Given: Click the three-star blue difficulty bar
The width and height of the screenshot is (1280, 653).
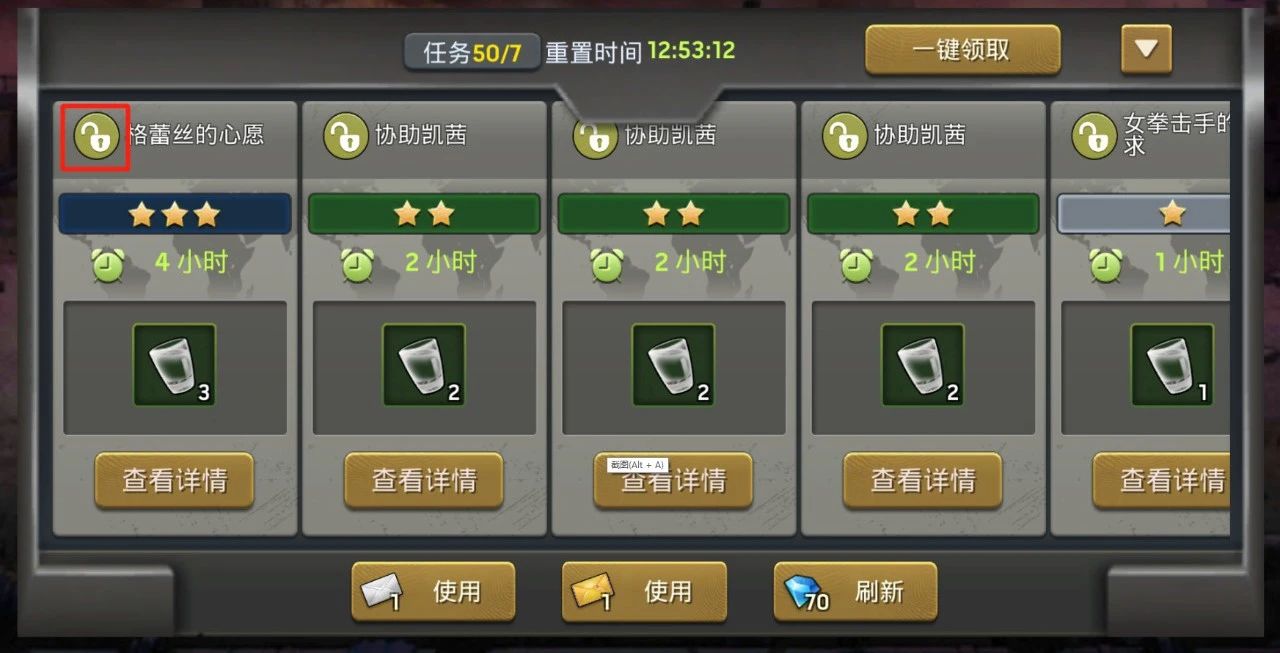Looking at the screenshot, I should click(175, 214).
